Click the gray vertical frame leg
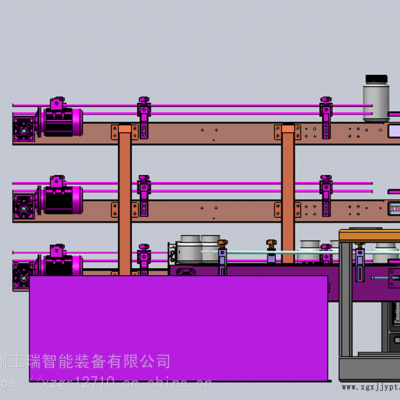 (346, 299)
